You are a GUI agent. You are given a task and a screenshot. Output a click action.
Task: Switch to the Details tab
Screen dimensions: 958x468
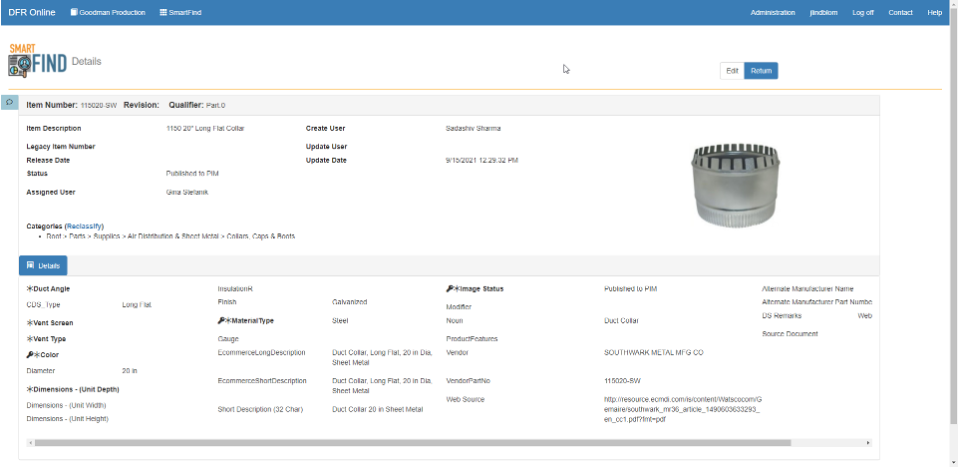point(43,266)
